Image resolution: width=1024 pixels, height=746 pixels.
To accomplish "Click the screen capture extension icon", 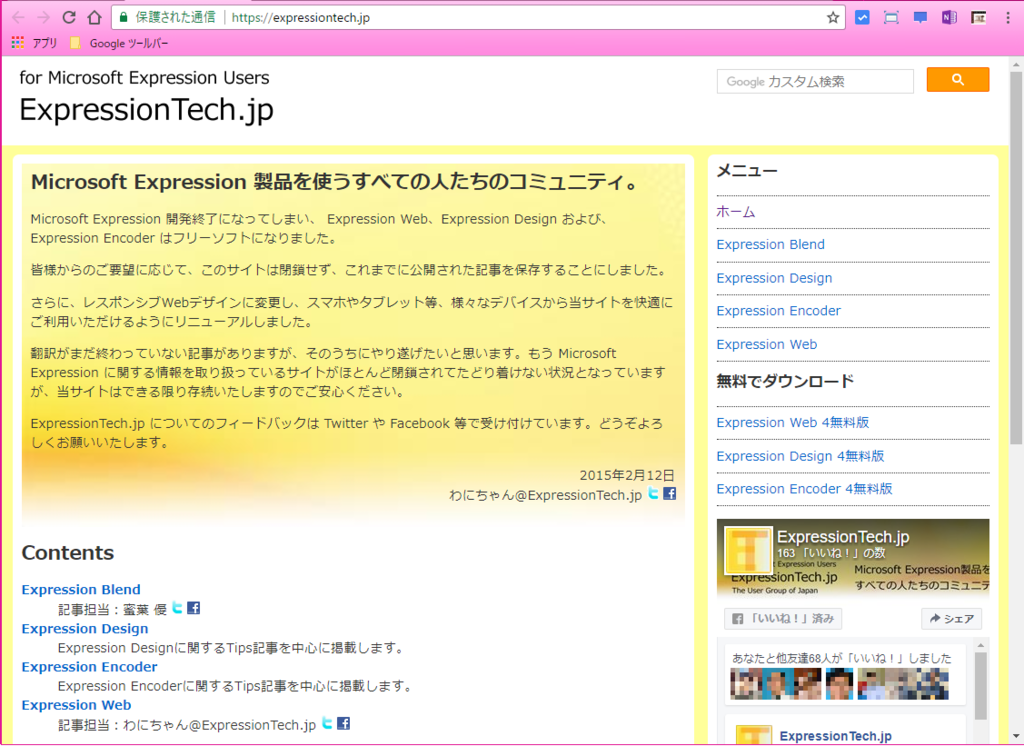I will coord(891,18).
